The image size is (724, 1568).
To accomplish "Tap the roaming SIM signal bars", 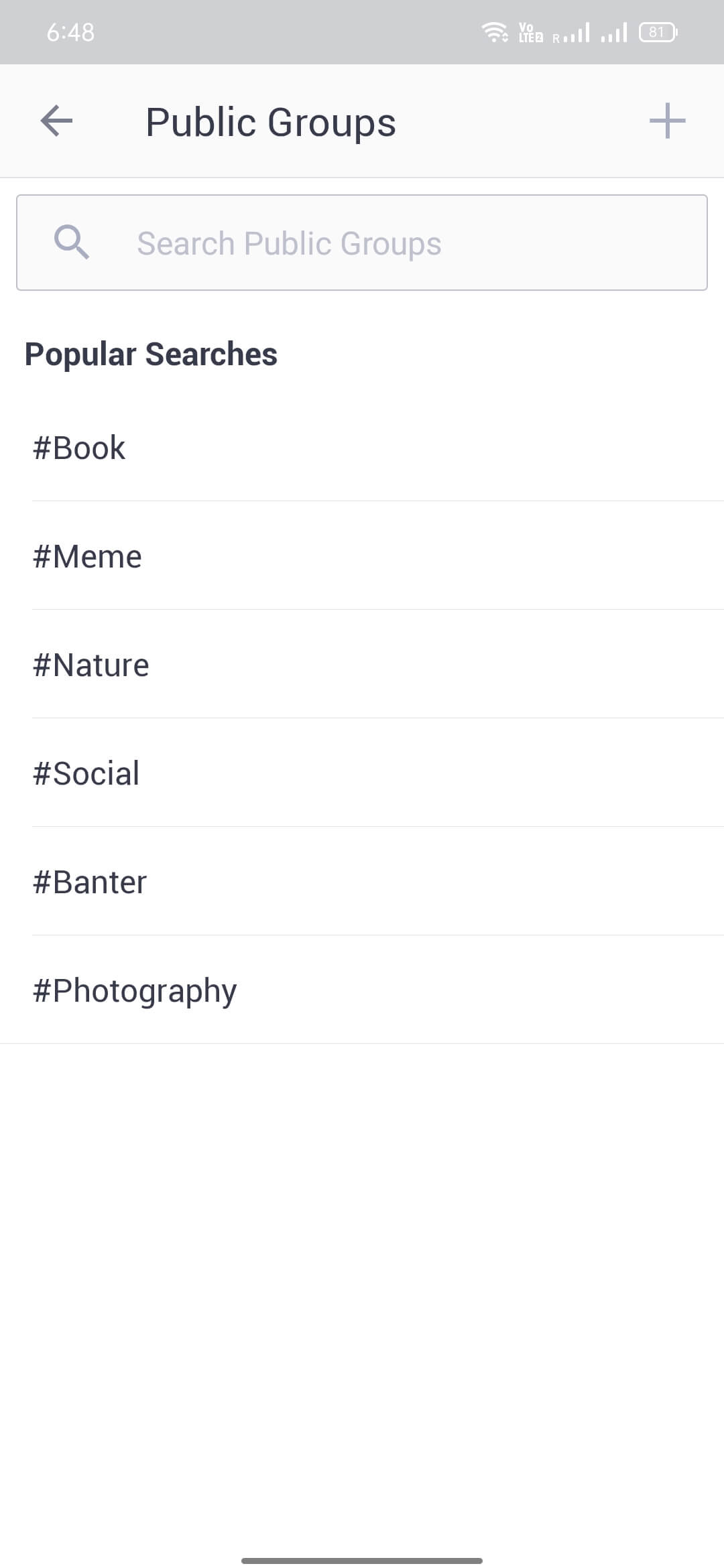I will click(x=577, y=32).
